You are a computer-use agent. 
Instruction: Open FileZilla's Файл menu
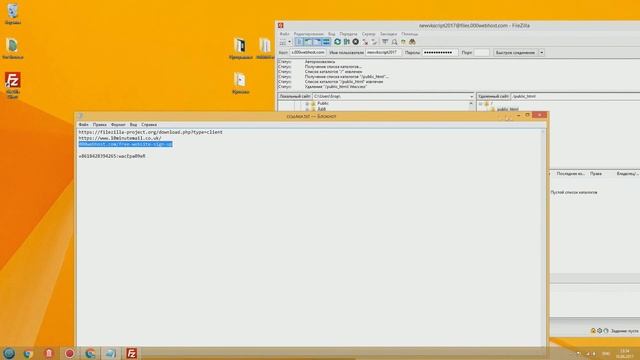(x=284, y=34)
